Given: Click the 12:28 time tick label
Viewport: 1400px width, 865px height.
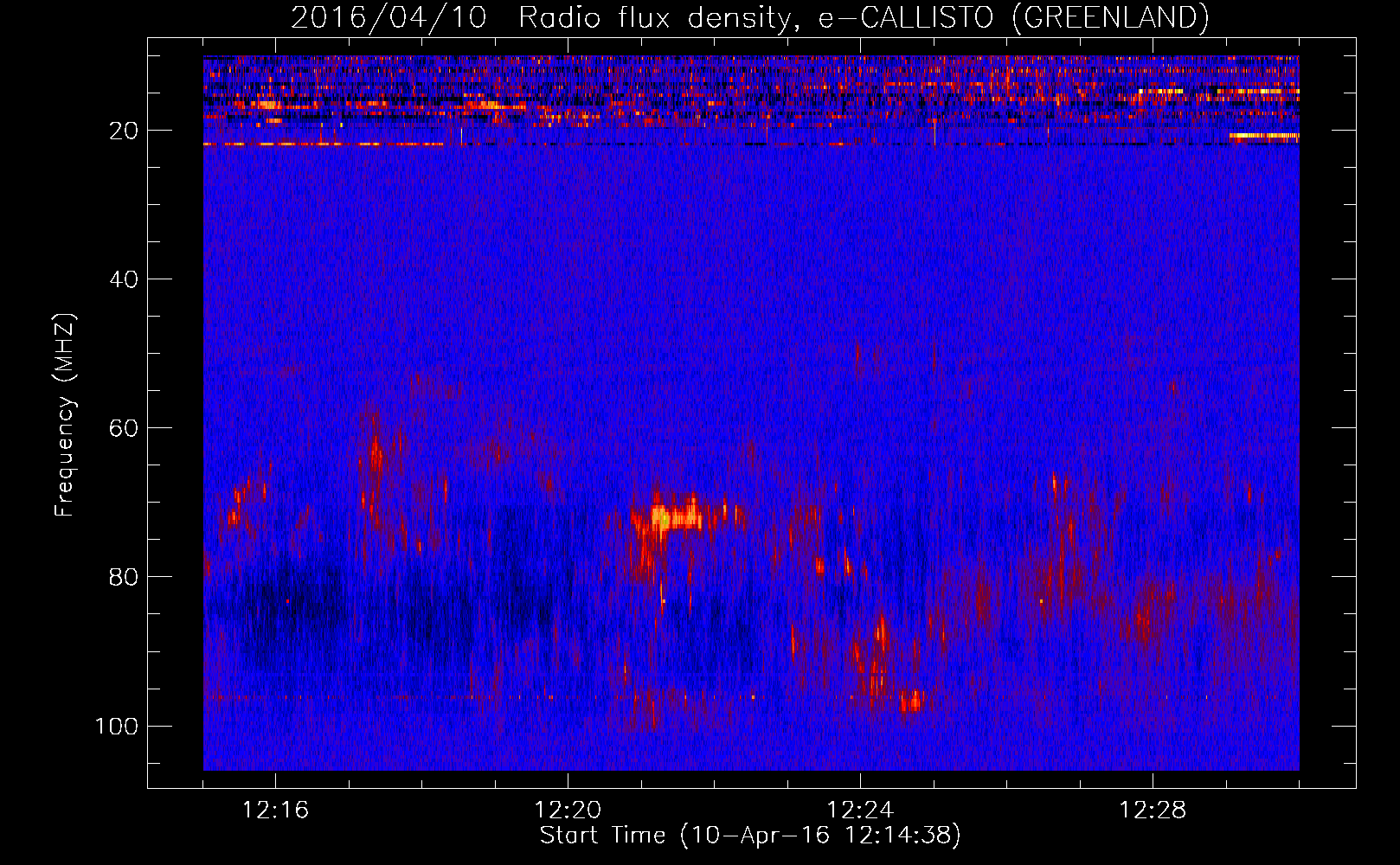Looking at the screenshot, I should point(1153,811).
